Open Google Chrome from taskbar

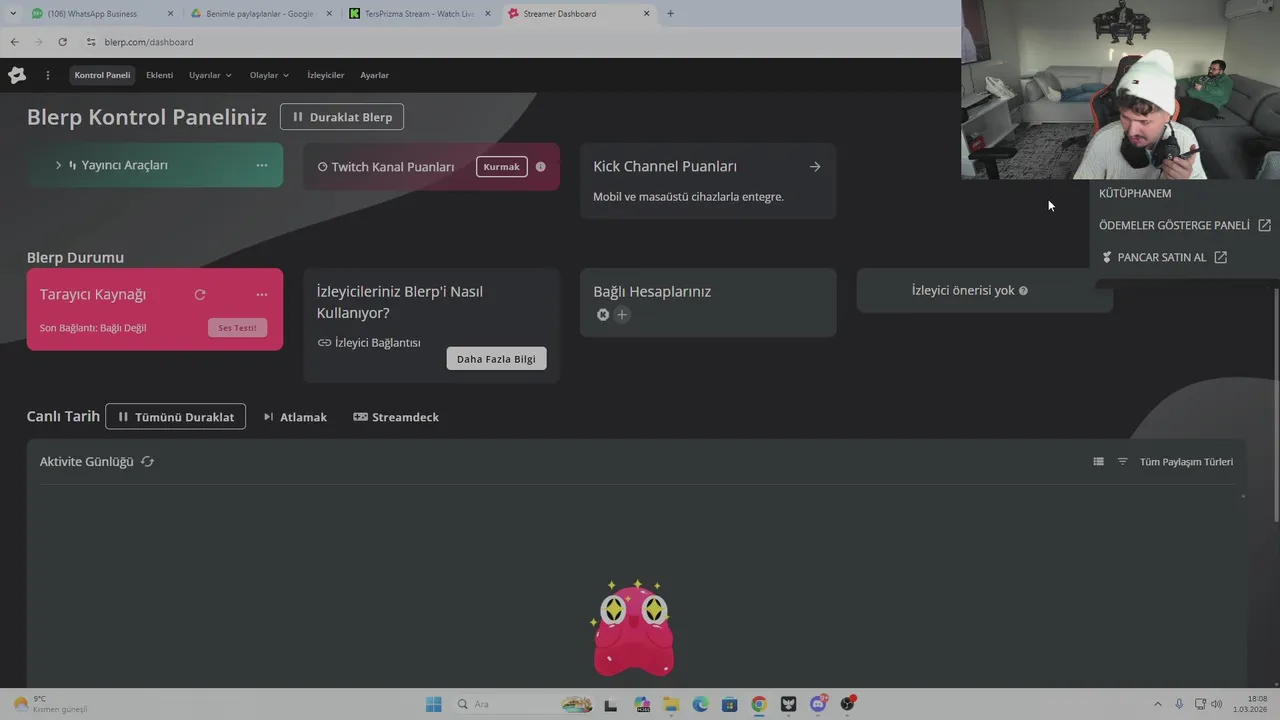click(x=759, y=704)
